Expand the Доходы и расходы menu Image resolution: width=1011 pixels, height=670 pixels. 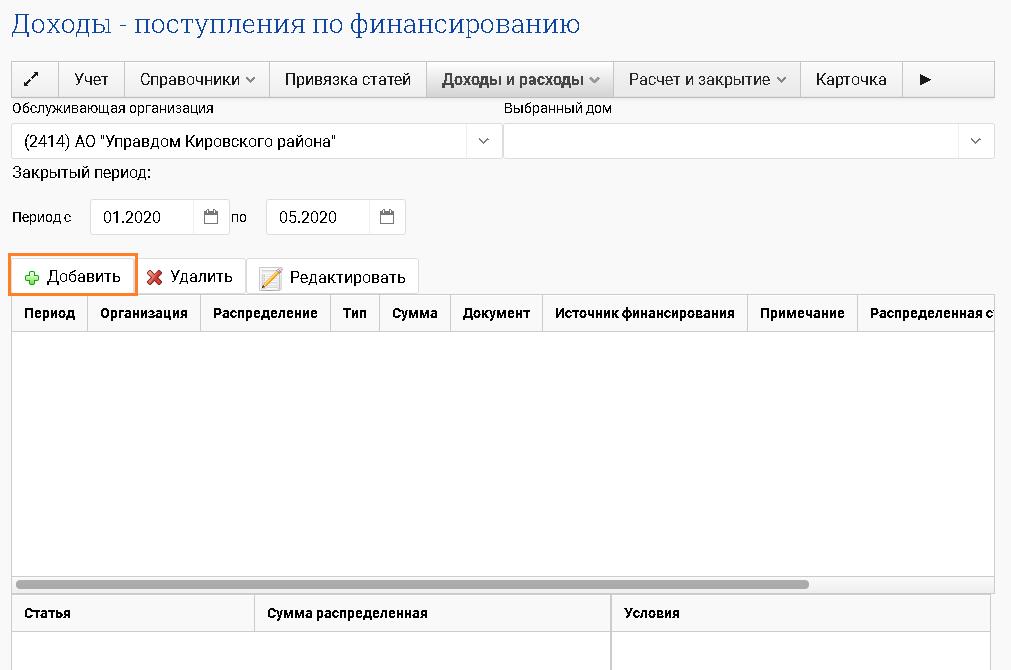(520, 80)
